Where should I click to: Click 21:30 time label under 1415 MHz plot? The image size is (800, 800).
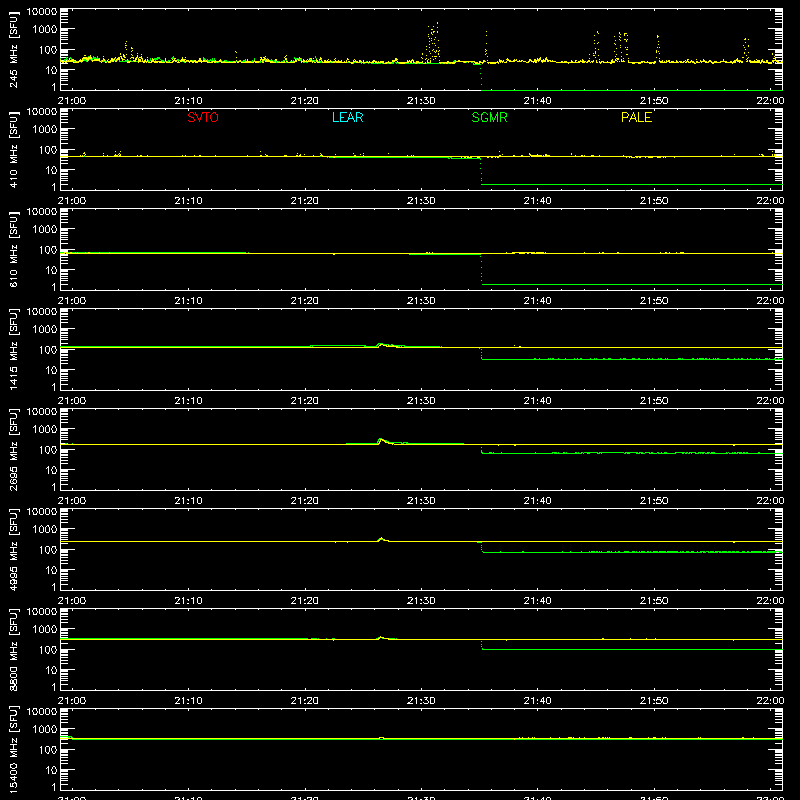[421, 401]
